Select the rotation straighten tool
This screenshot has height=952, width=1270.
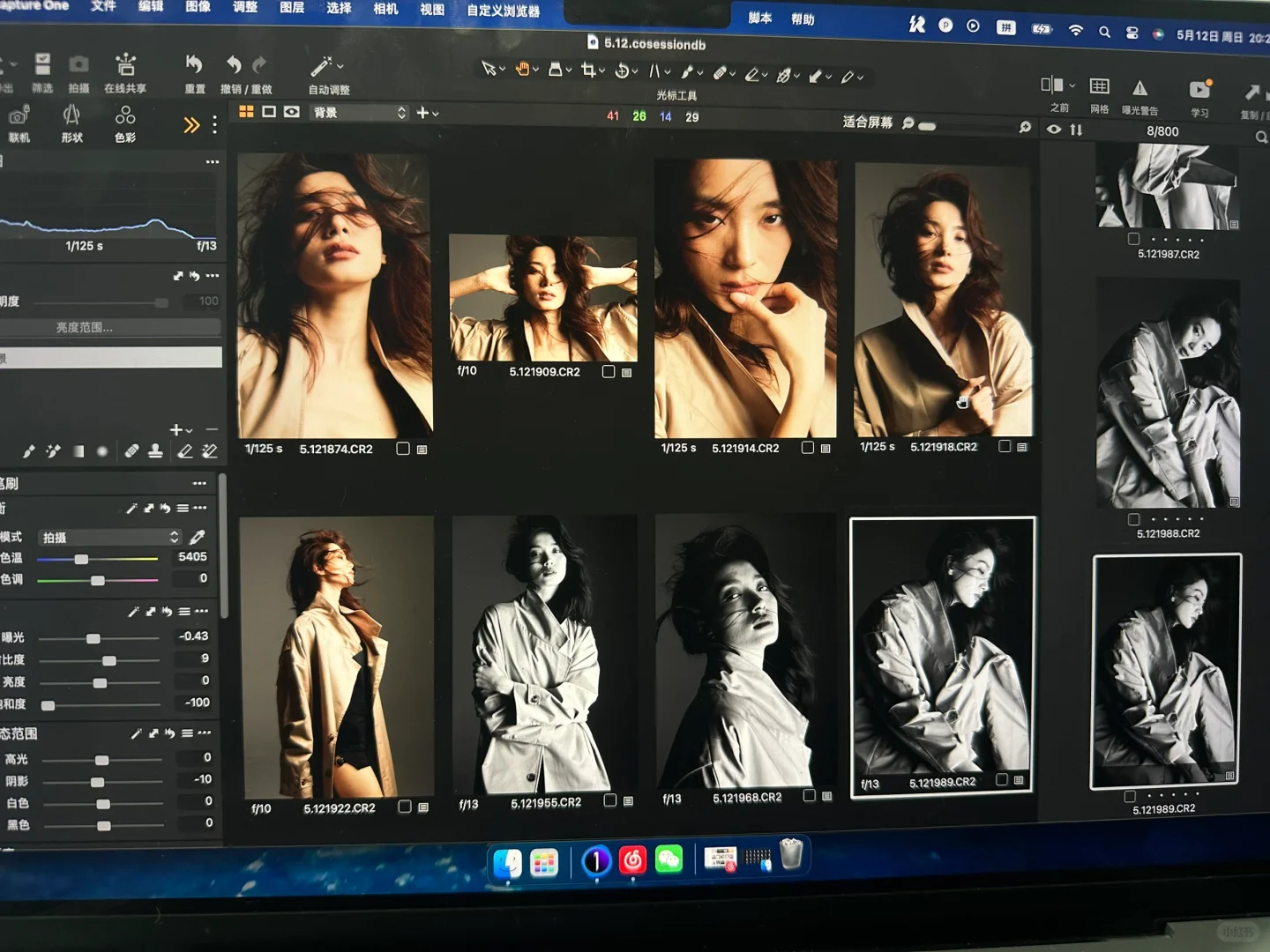tap(622, 71)
